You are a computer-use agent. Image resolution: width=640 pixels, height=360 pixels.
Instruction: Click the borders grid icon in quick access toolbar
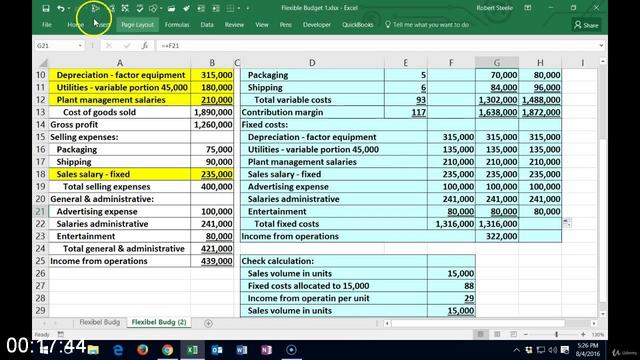[230, 8]
